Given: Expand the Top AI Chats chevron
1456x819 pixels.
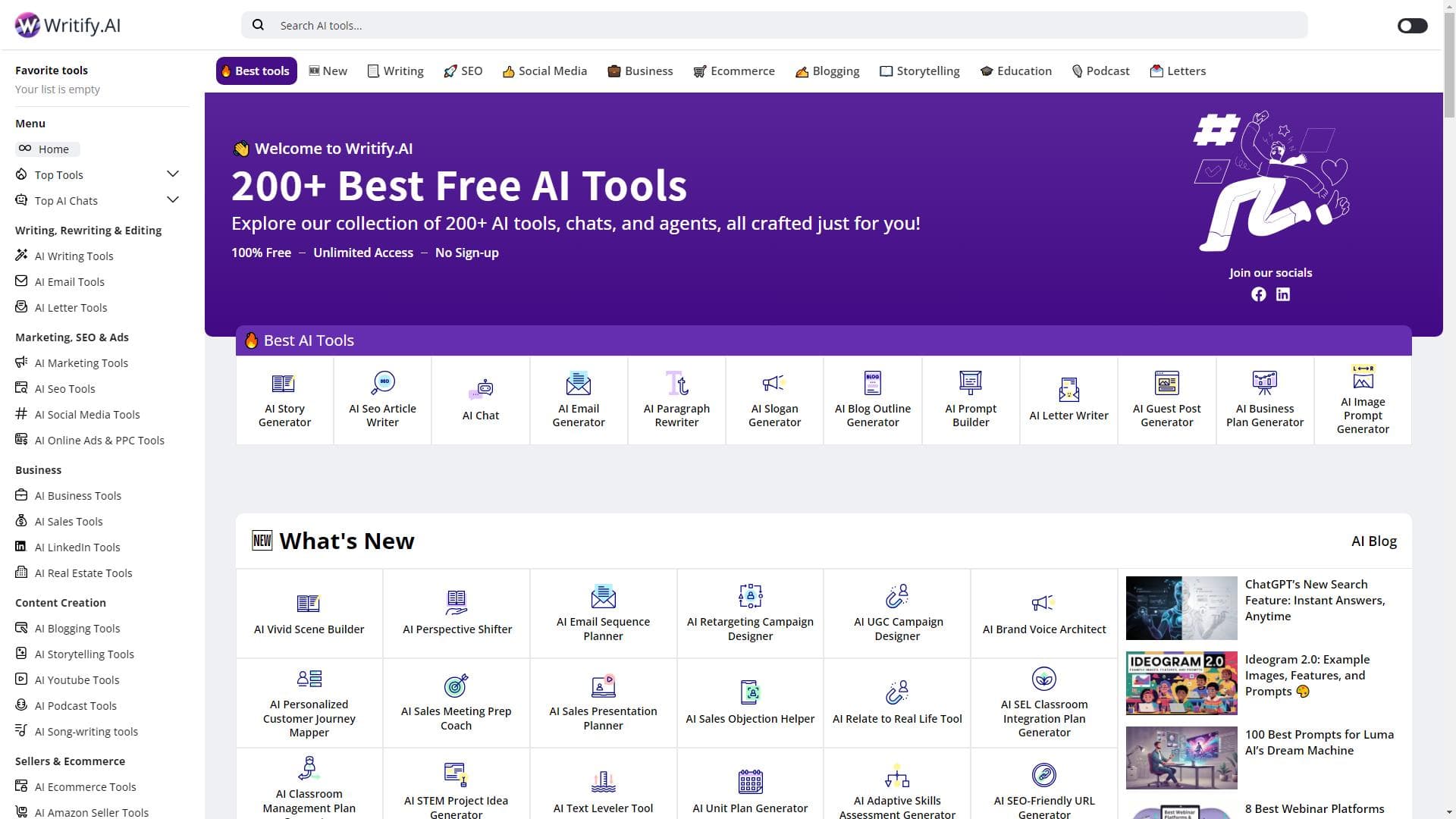Looking at the screenshot, I should (x=173, y=200).
